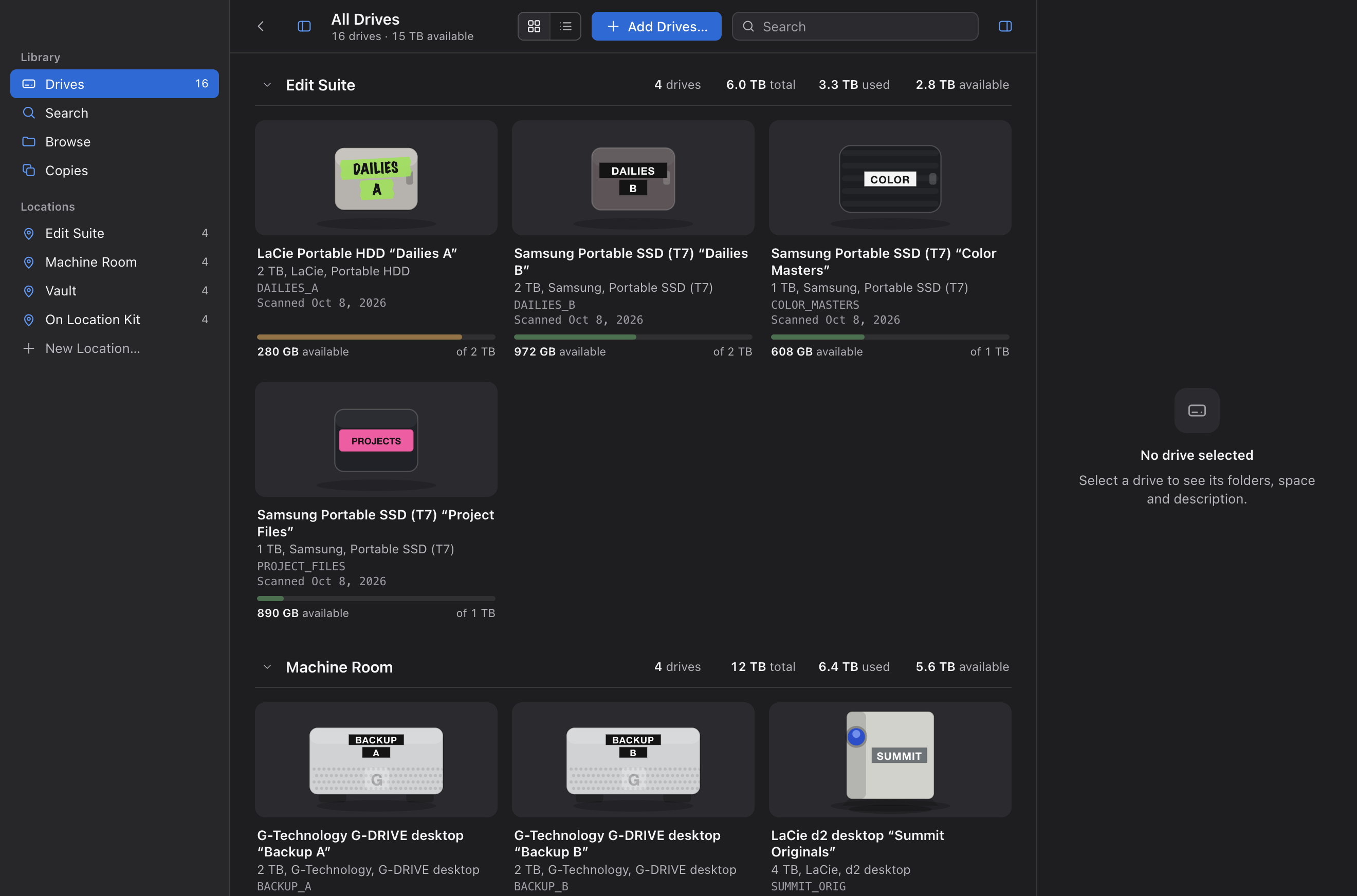This screenshot has width=1357, height=896.
Task: Click the Browse folder icon
Action: (29, 141)
